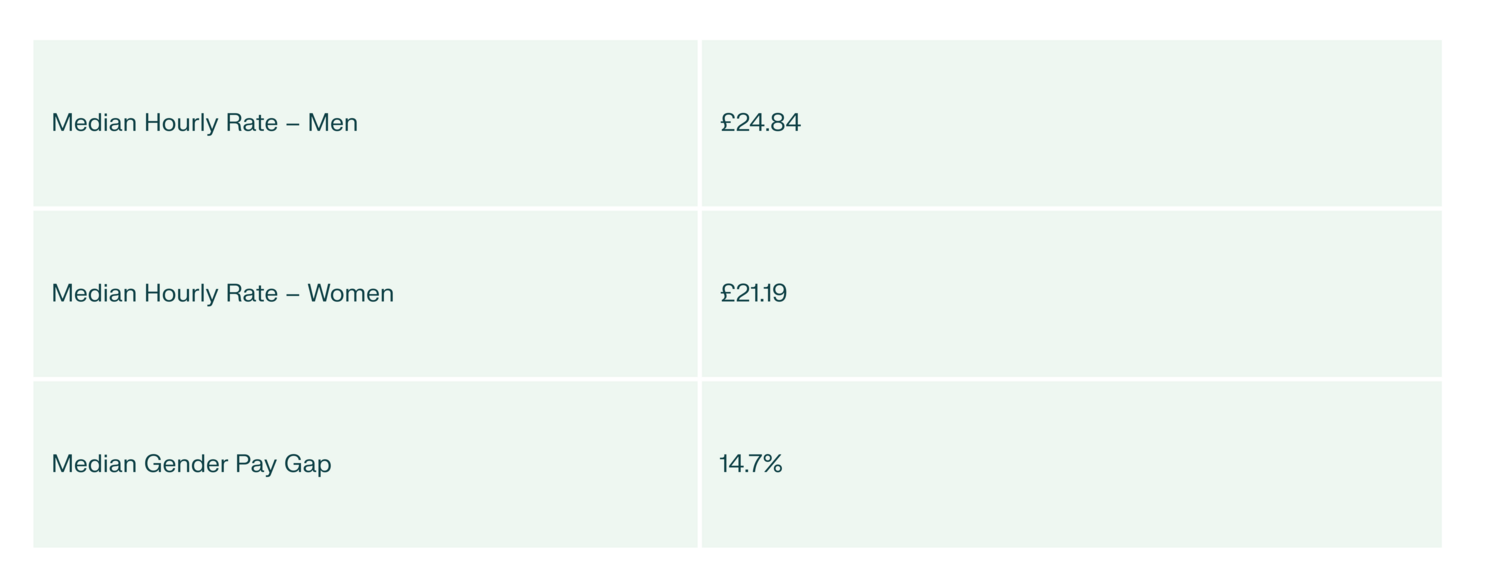The height and width of the screenshot is (586, 1500).
Task: Select the 14.7% value cell
Action: 750,464
